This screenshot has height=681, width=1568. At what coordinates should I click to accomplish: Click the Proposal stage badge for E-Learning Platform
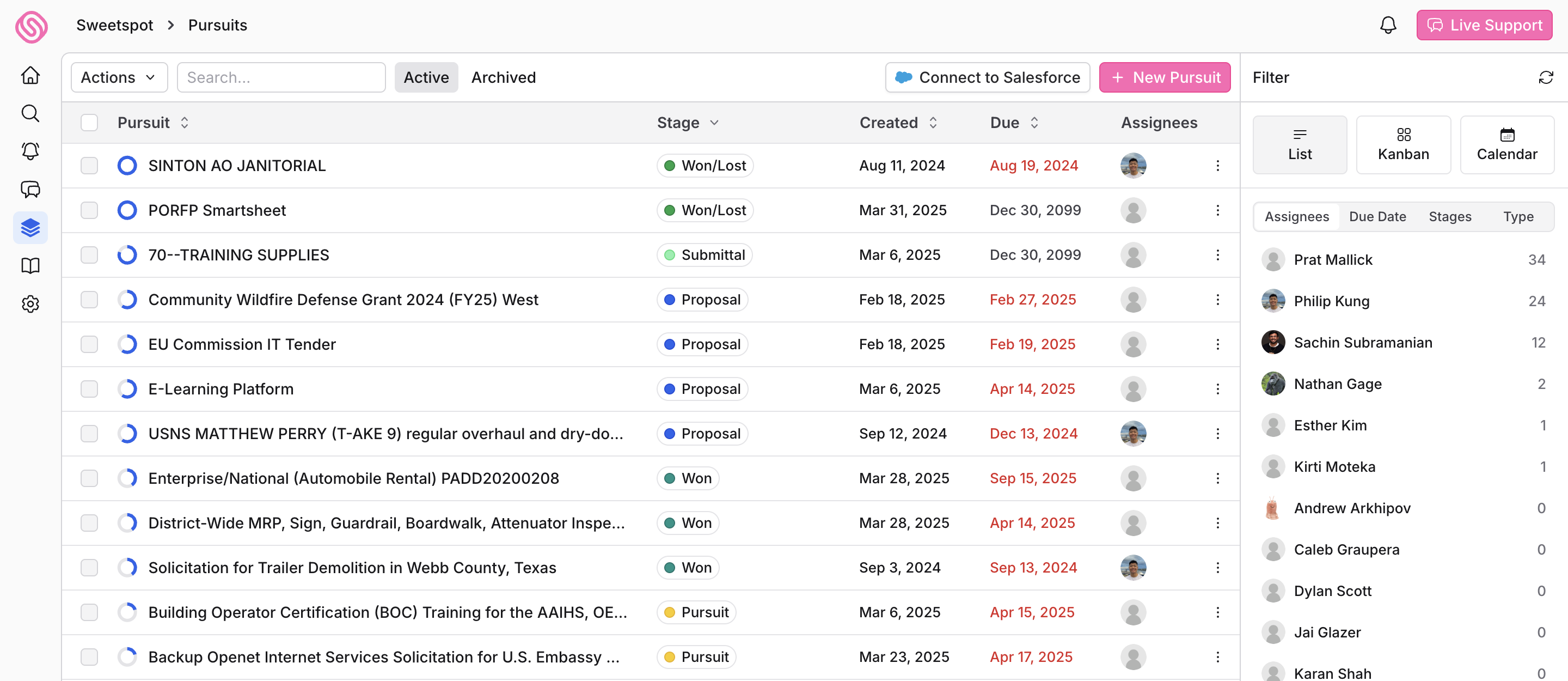point(702,388)
